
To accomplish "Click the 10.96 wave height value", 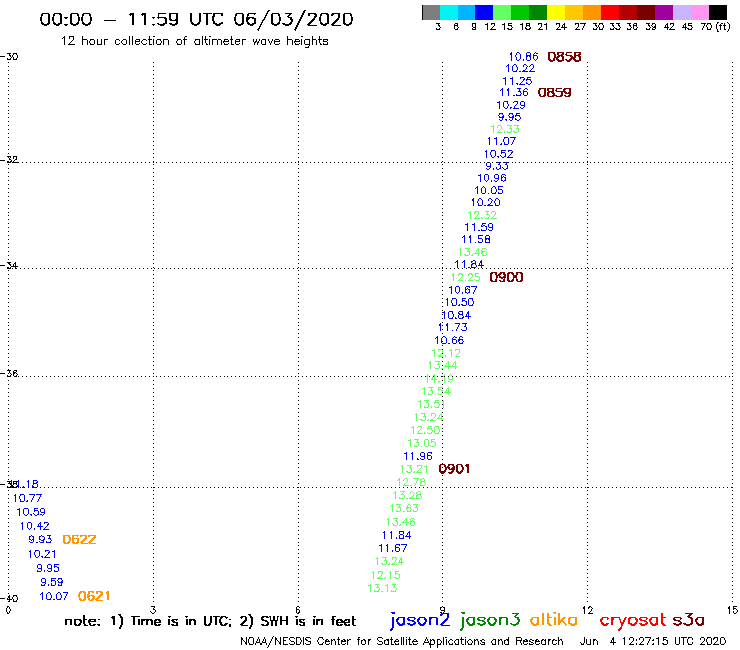I will [492, 178].
